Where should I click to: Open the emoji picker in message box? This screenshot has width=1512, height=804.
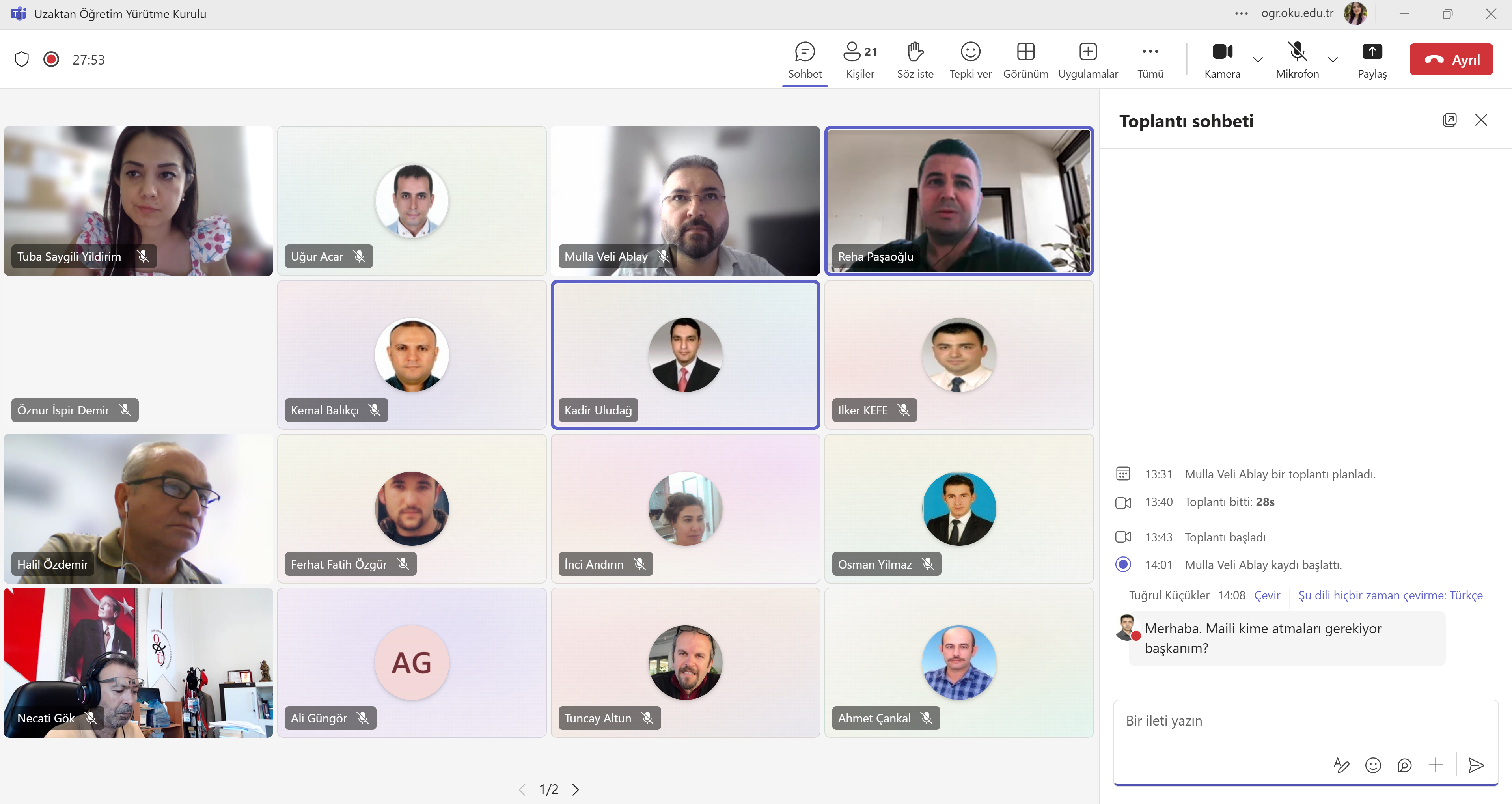[1373, 765]
